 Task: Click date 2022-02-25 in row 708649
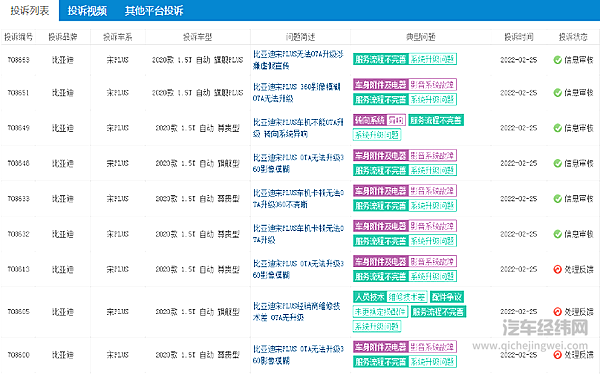[x=518, y=128]
